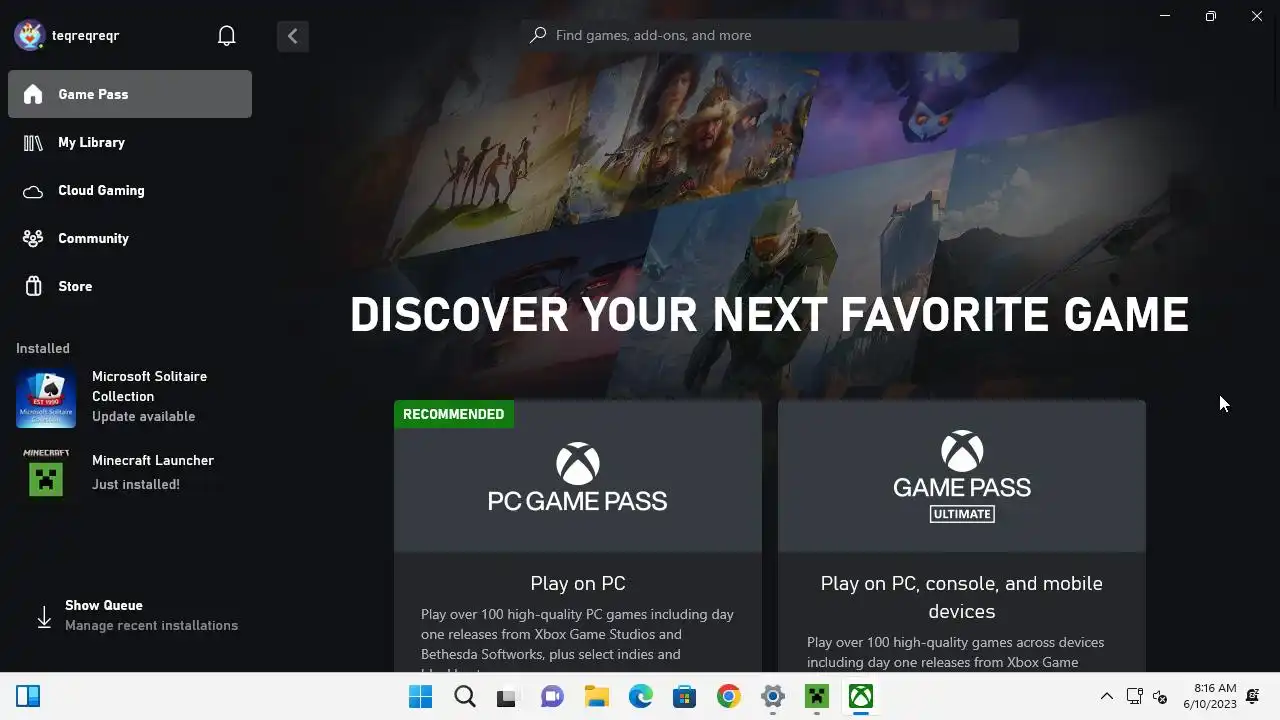This screenshot has height=720, width=1280.
Task: Click the search magnifier icon
Action: tap(538, 35)
